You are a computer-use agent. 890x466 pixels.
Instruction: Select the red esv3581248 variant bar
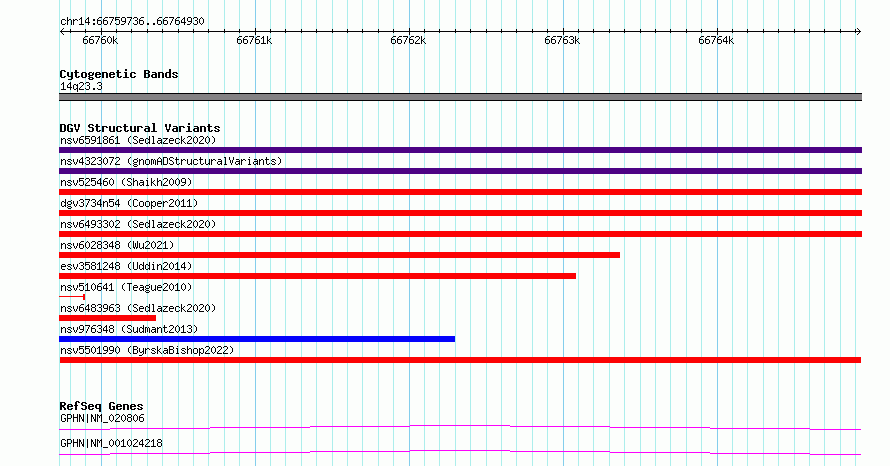click(317, 276)
